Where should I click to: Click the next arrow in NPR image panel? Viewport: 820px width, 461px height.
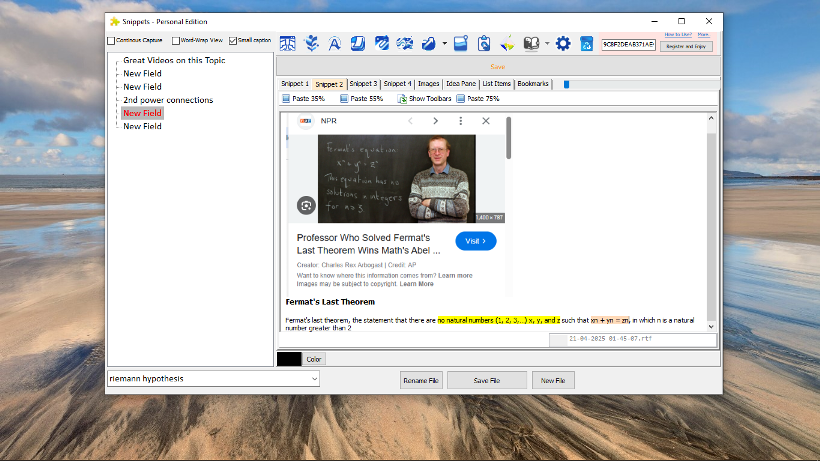coord(435,121)
